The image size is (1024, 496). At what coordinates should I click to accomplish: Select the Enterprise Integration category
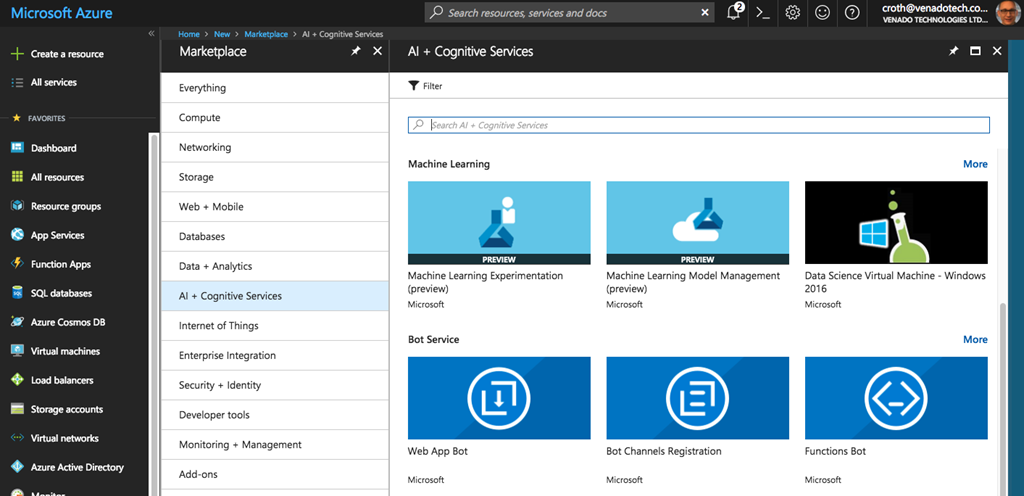(275, 356)
